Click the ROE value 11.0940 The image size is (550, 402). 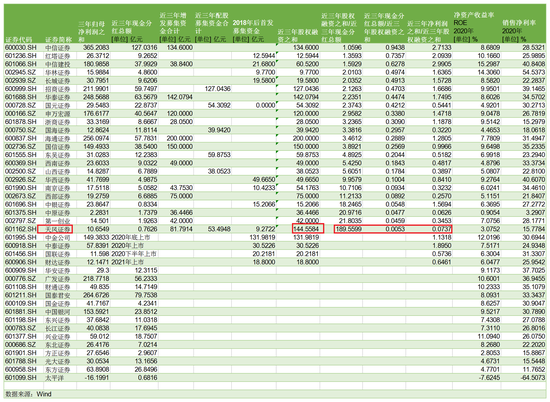click(489, 336)
